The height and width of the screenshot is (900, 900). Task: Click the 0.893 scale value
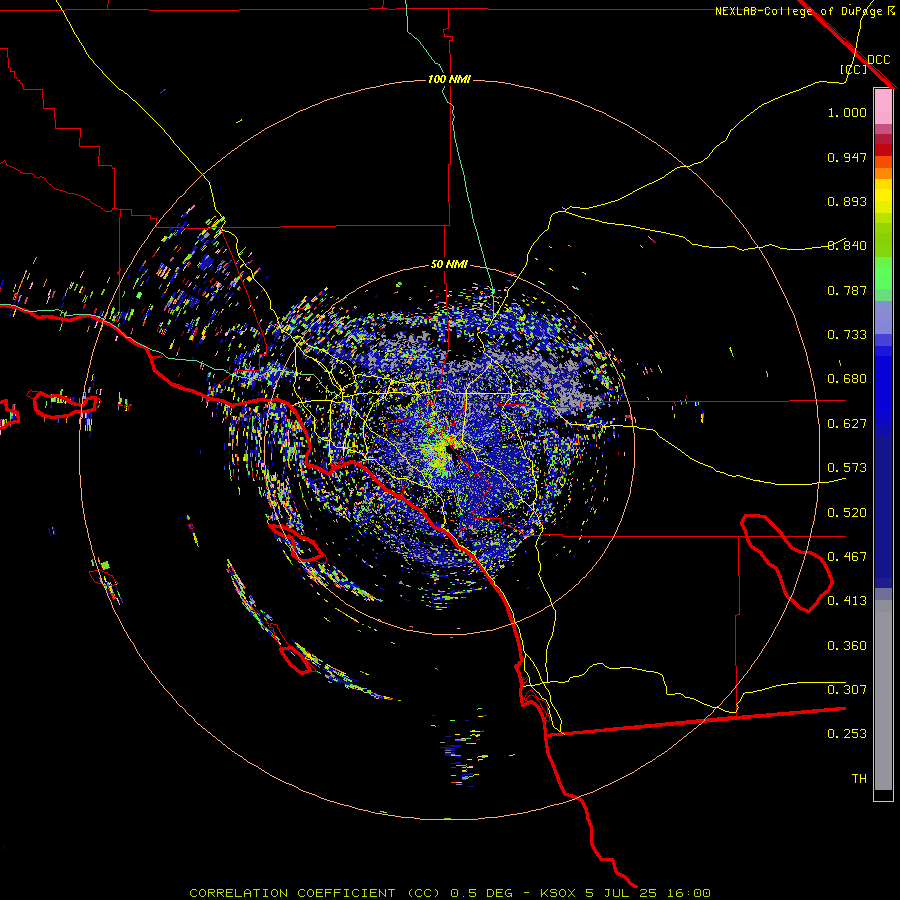pyautogui.click(x=847, y=201)
